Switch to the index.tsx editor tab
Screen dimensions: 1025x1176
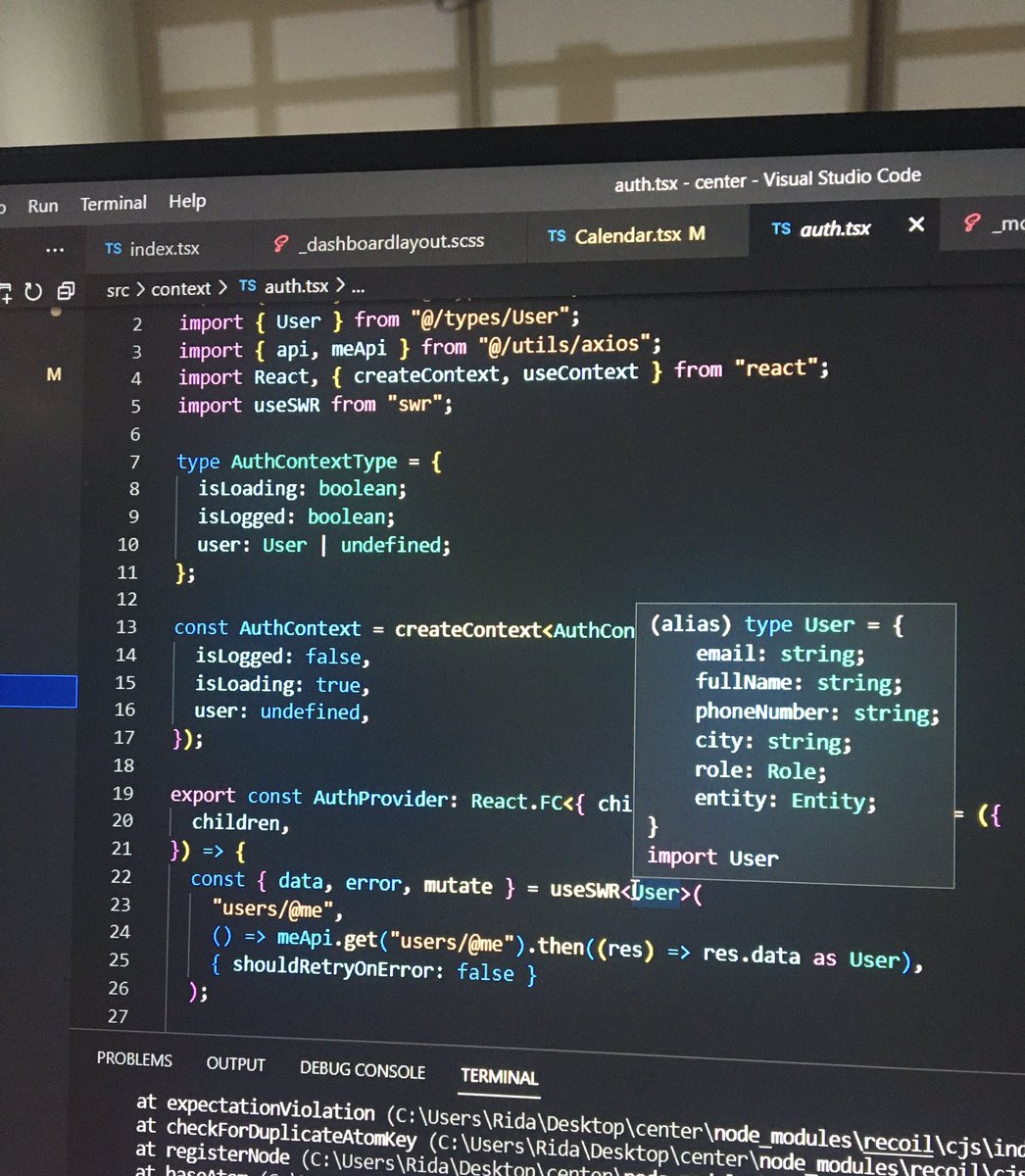pyautogui.click(x=152, y=248)
